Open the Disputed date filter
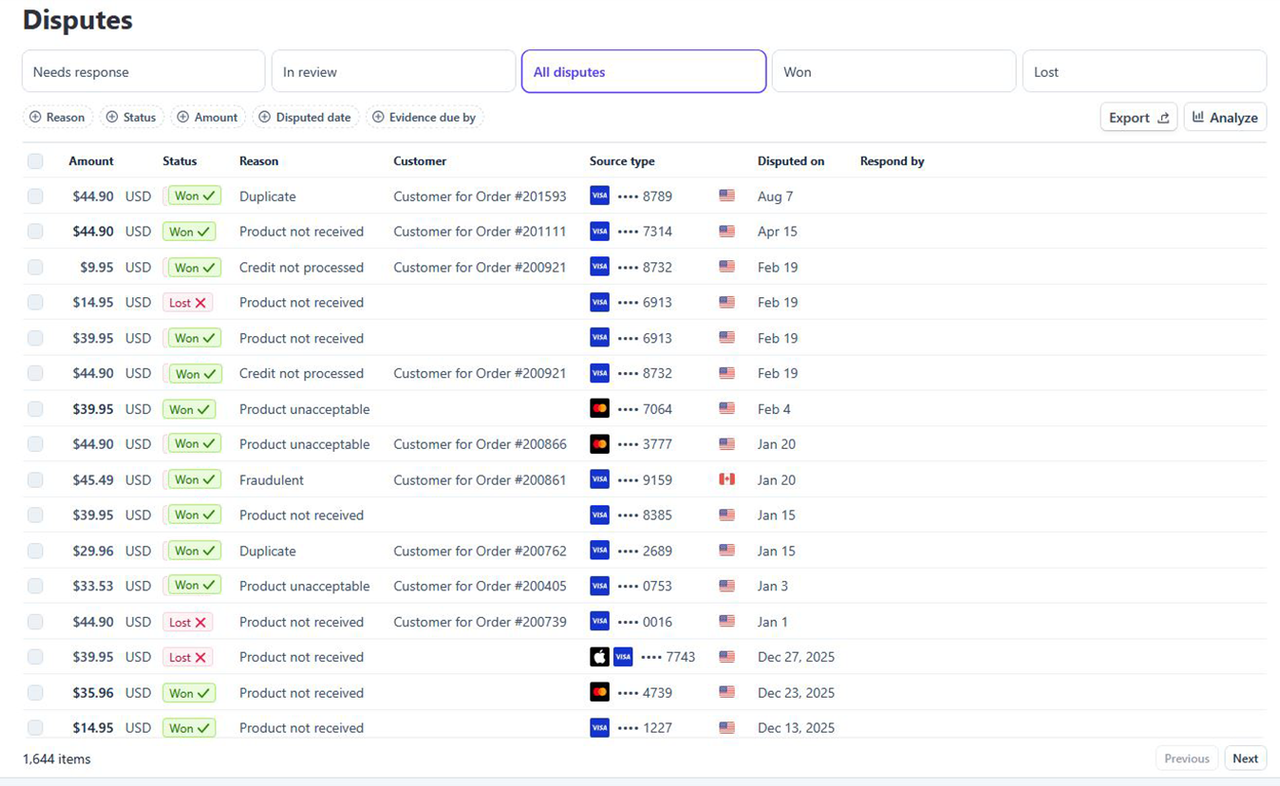 click(306, 117)
